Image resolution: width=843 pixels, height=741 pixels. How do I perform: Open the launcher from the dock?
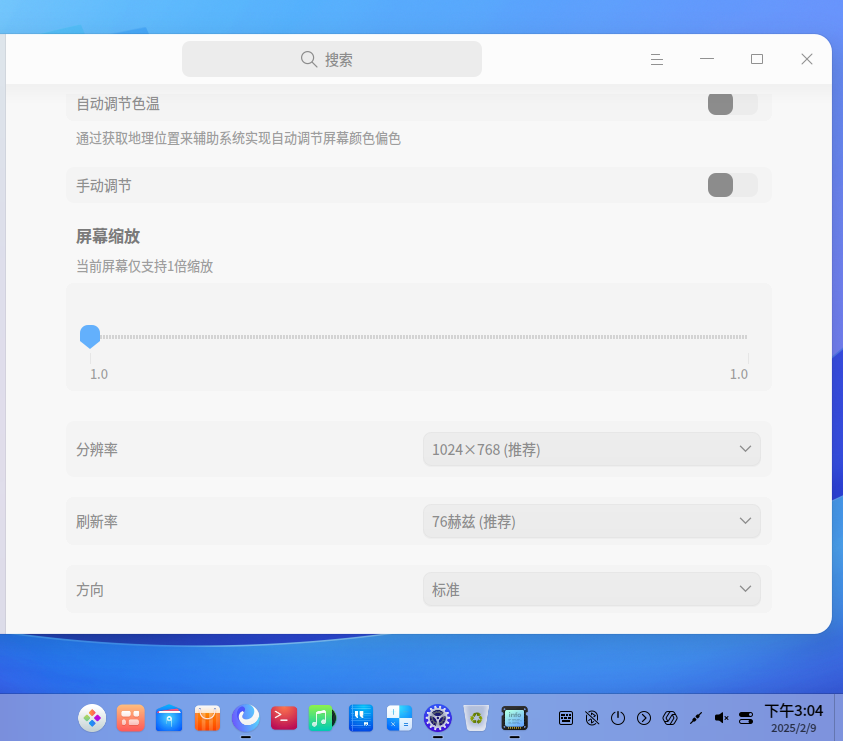(x=92, y=718)
